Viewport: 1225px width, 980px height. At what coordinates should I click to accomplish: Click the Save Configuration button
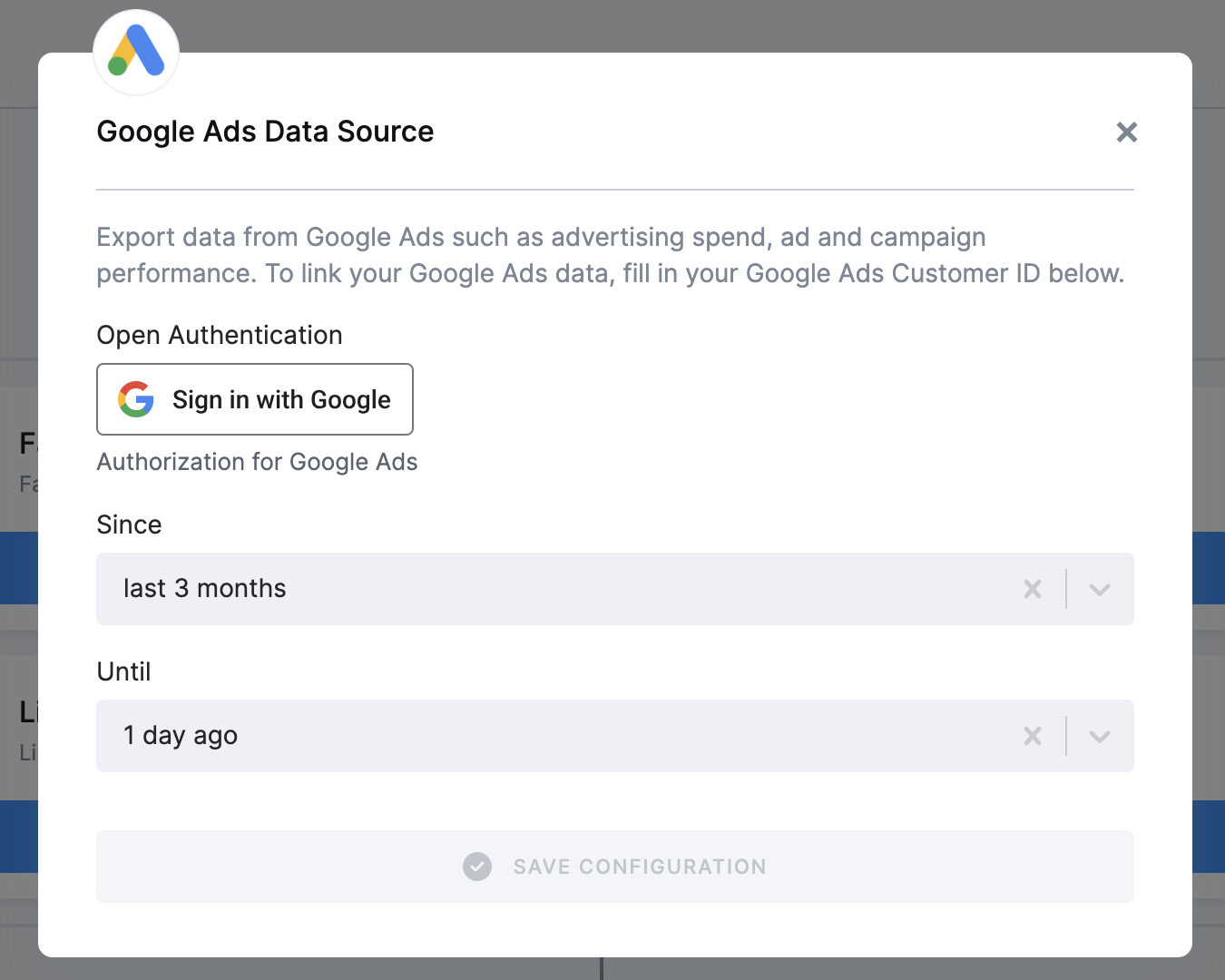tap(614, 867)
